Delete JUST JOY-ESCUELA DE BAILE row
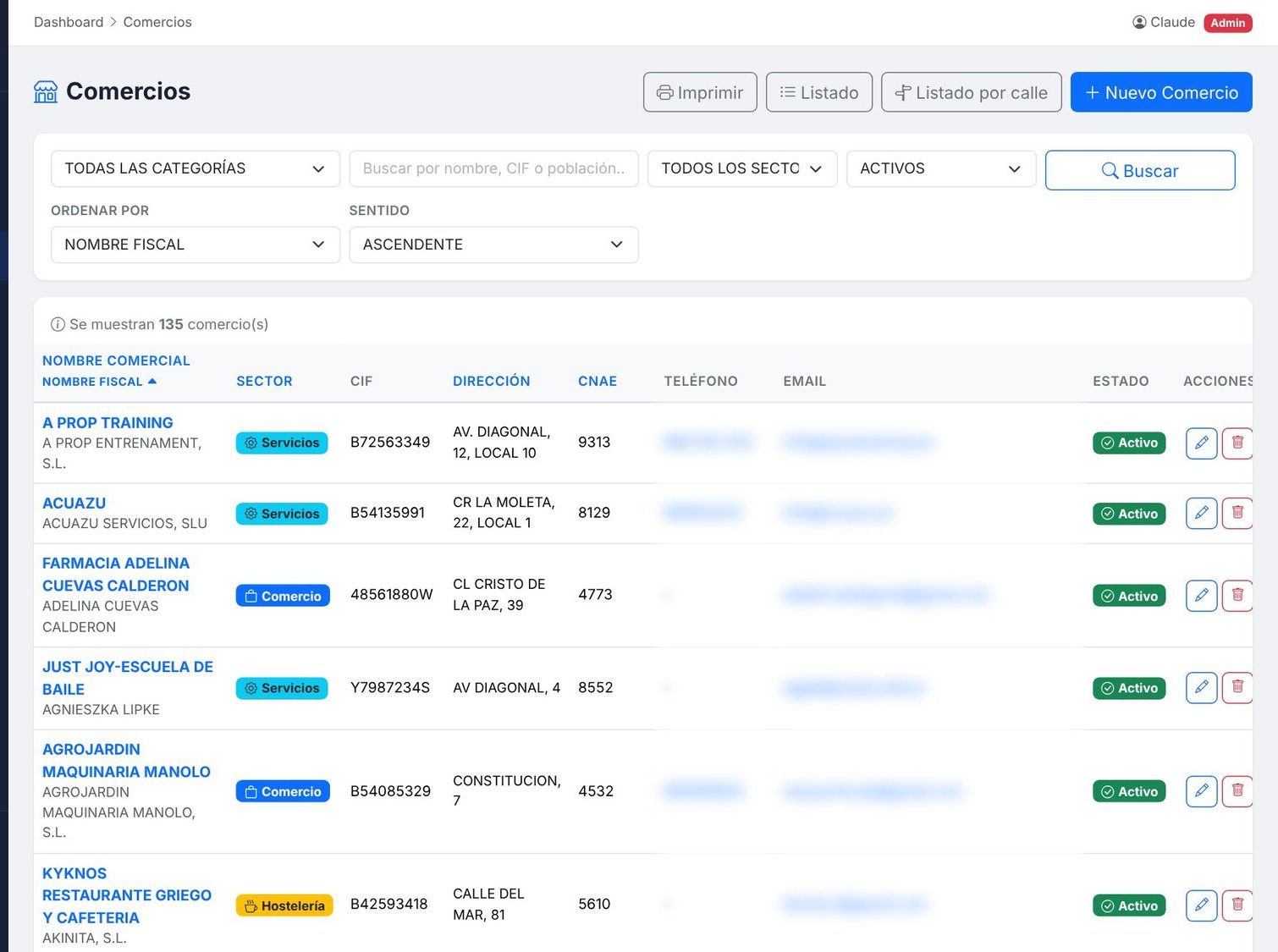Viewport: 1278px width, 952px height. 1237,688
